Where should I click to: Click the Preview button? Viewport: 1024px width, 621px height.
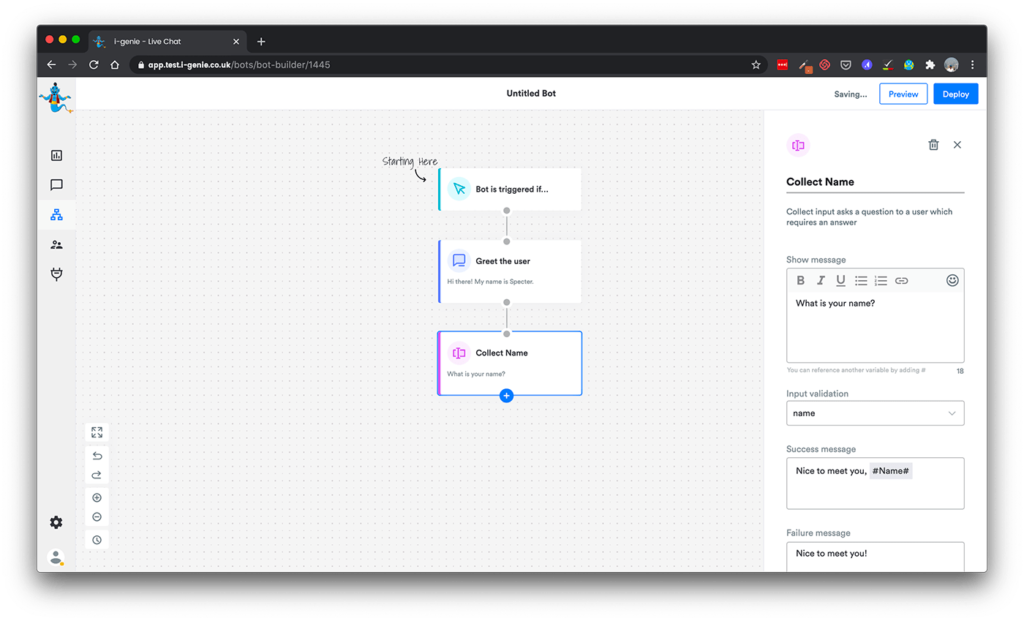903,94
